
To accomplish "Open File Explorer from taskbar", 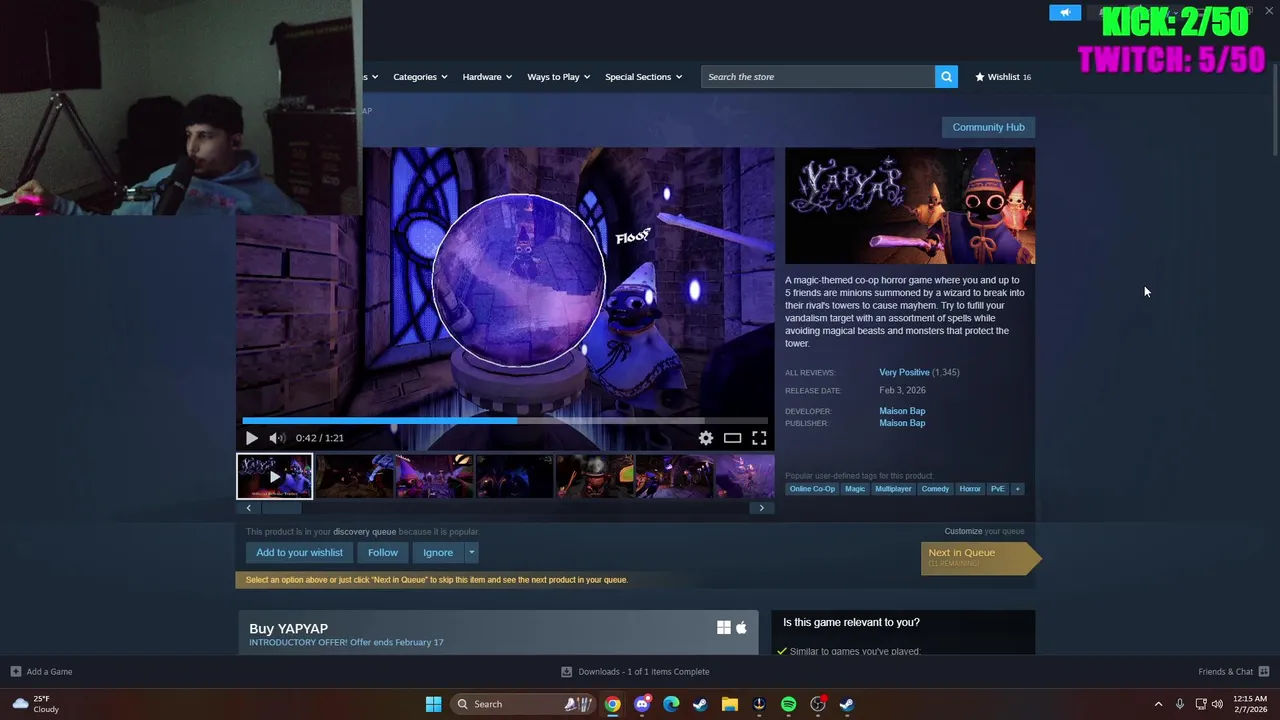I will (x=730, y=704).
